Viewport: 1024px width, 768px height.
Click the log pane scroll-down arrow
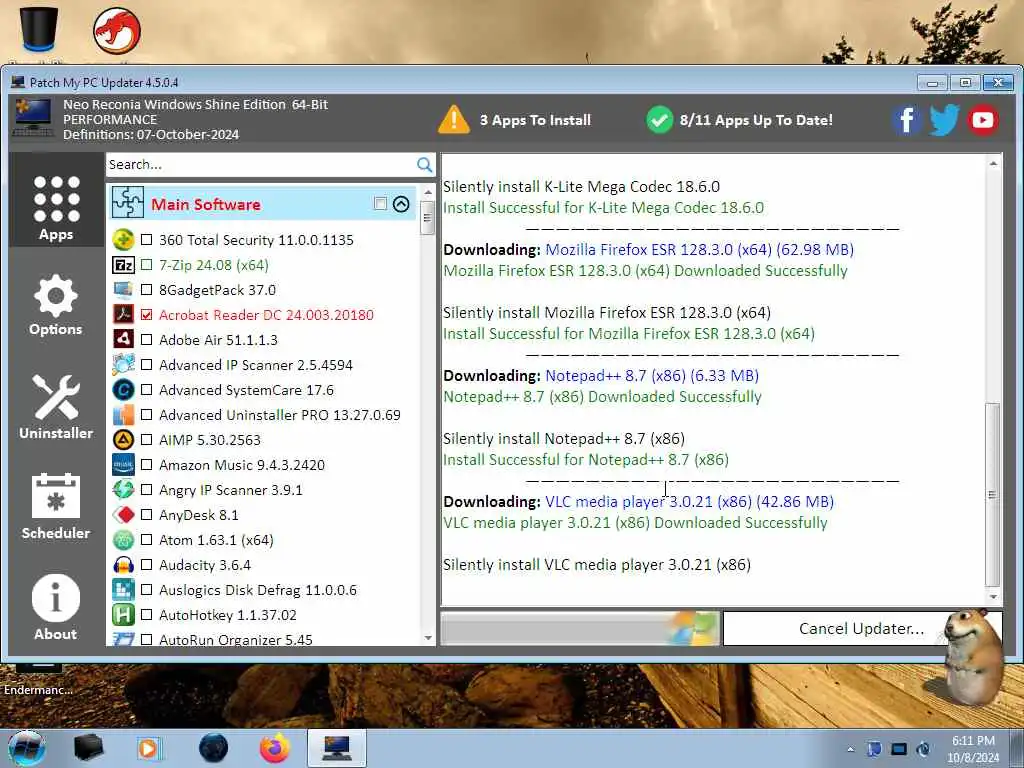[993, 597]
